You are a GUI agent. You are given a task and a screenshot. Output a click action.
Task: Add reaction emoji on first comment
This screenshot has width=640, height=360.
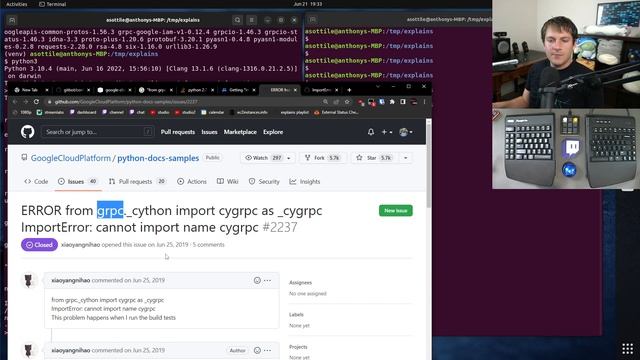(x=257, y=280)
